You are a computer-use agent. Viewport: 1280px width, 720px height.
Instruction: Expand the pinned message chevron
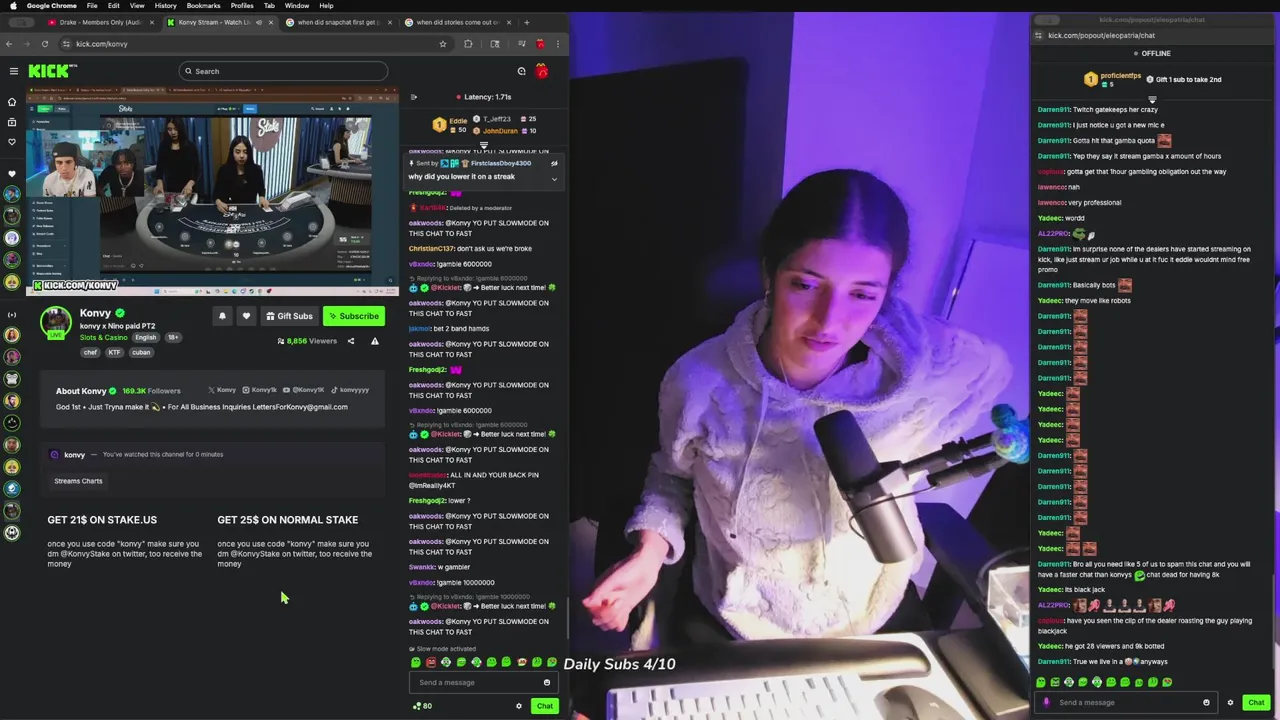(554, 179)
